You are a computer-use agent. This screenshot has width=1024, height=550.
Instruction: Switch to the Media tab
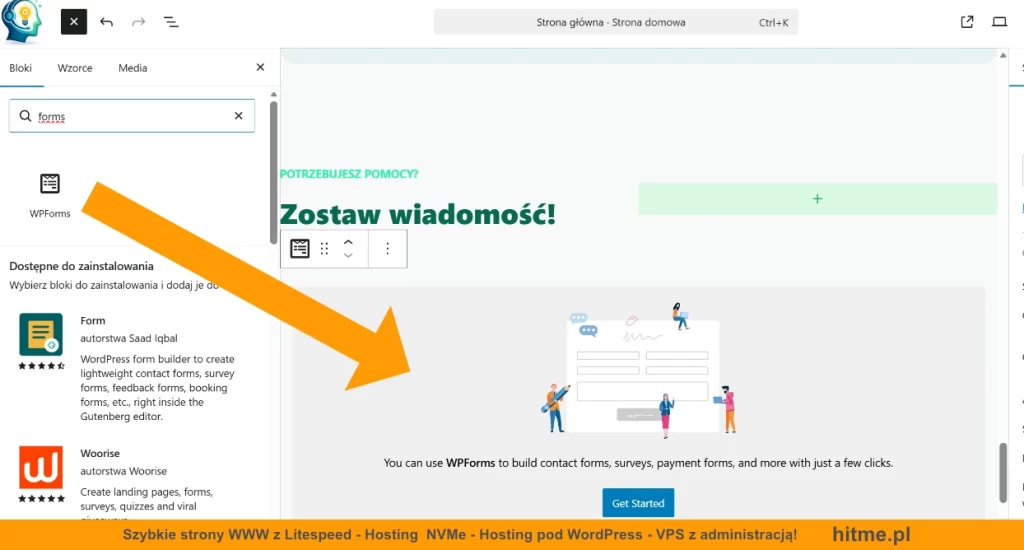click(133, 68)
